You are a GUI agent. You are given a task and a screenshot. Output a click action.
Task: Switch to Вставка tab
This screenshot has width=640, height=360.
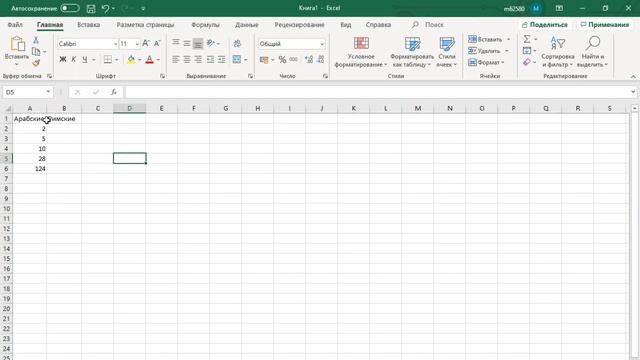pyautogui.click(x=89, y=25)
